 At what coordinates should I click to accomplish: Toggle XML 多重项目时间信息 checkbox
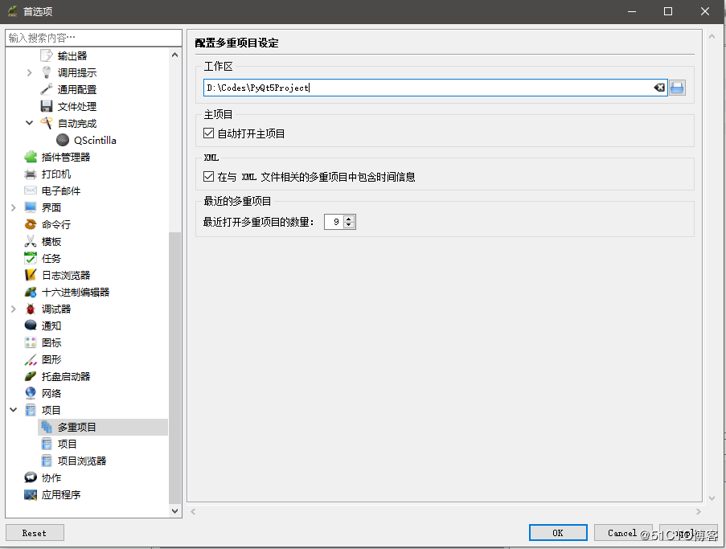[x=208, y=176]
